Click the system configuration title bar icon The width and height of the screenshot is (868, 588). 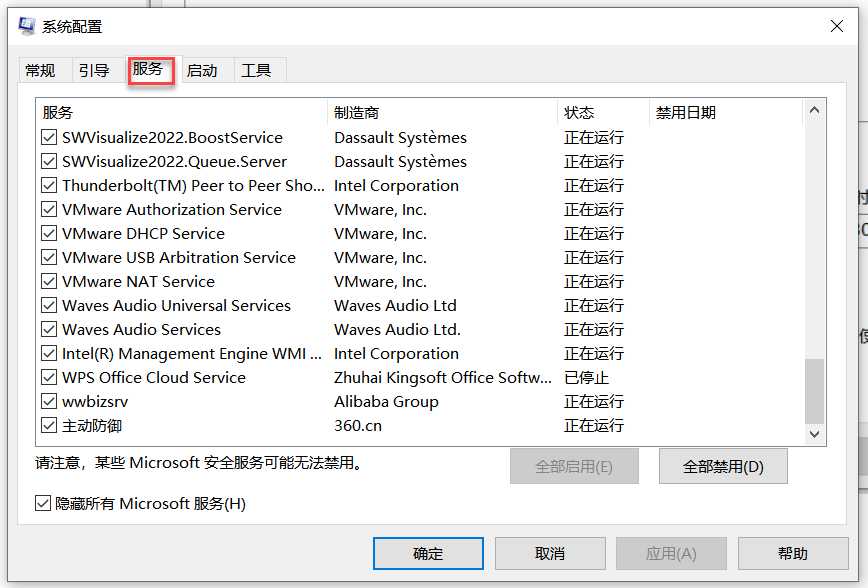(x=24, y=26)
